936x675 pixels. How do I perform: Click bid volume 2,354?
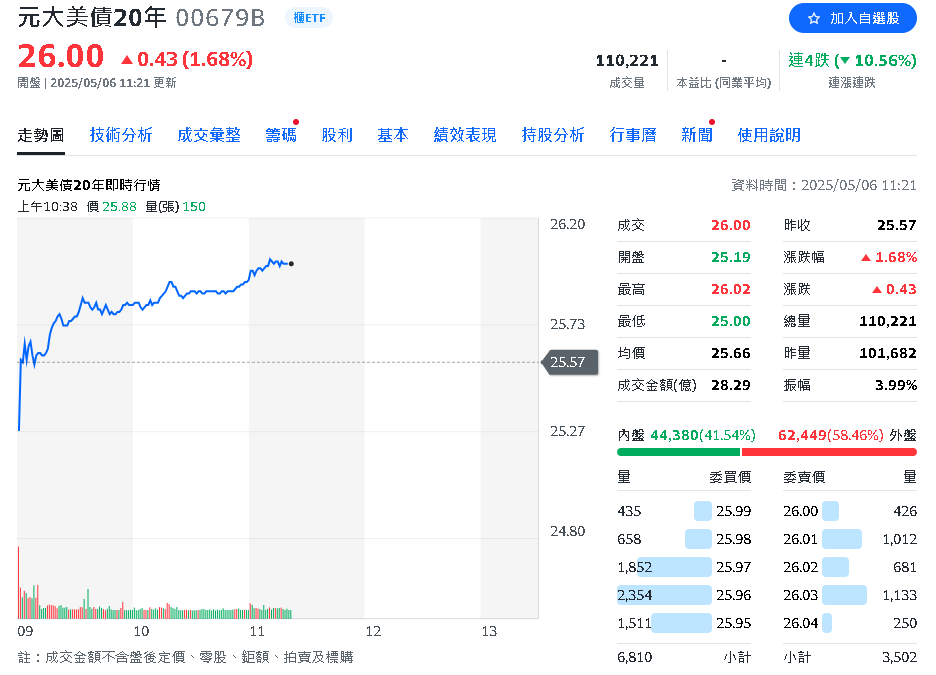[635, 596]
